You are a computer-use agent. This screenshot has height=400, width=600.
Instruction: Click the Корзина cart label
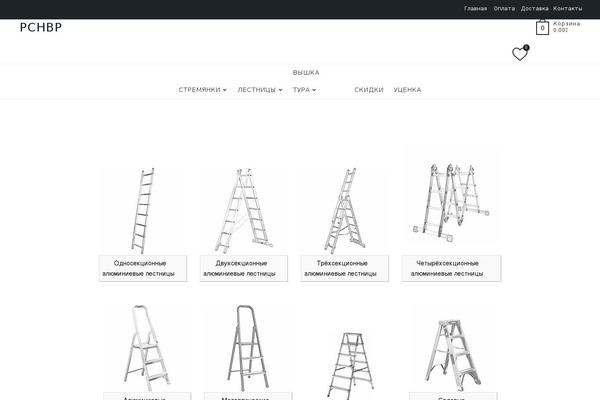(x=566, y=23)
